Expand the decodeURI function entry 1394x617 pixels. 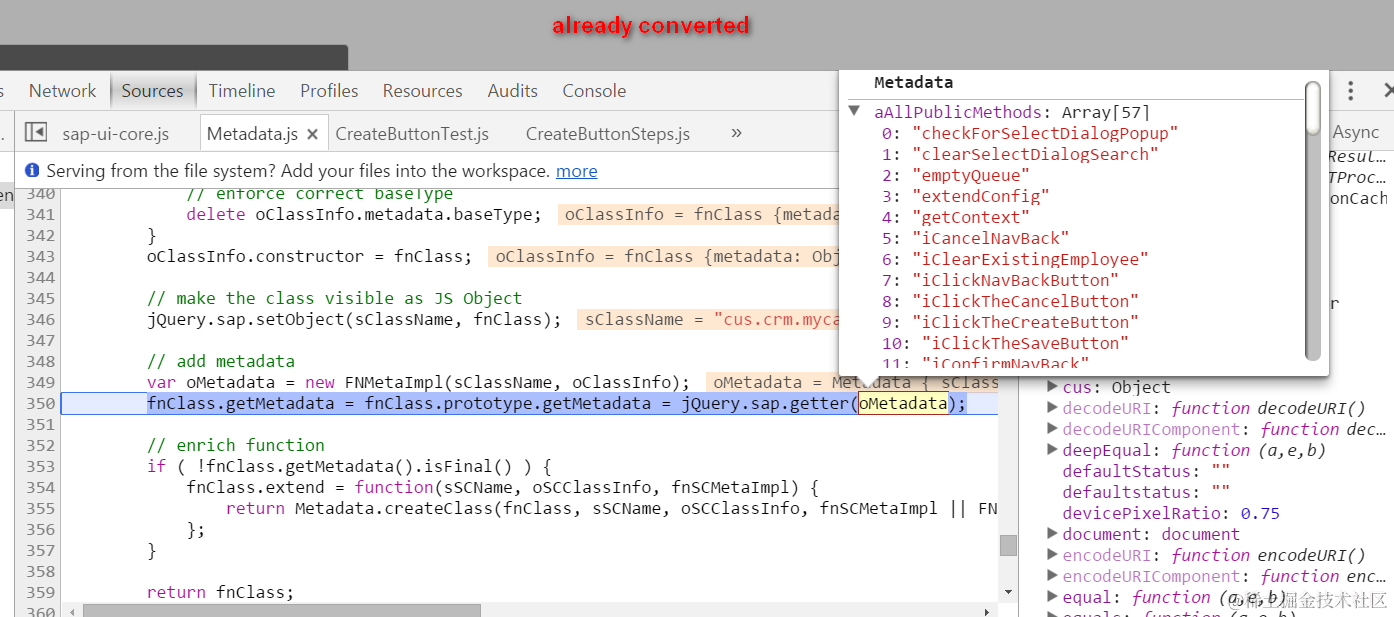[x=1053, y=408]
